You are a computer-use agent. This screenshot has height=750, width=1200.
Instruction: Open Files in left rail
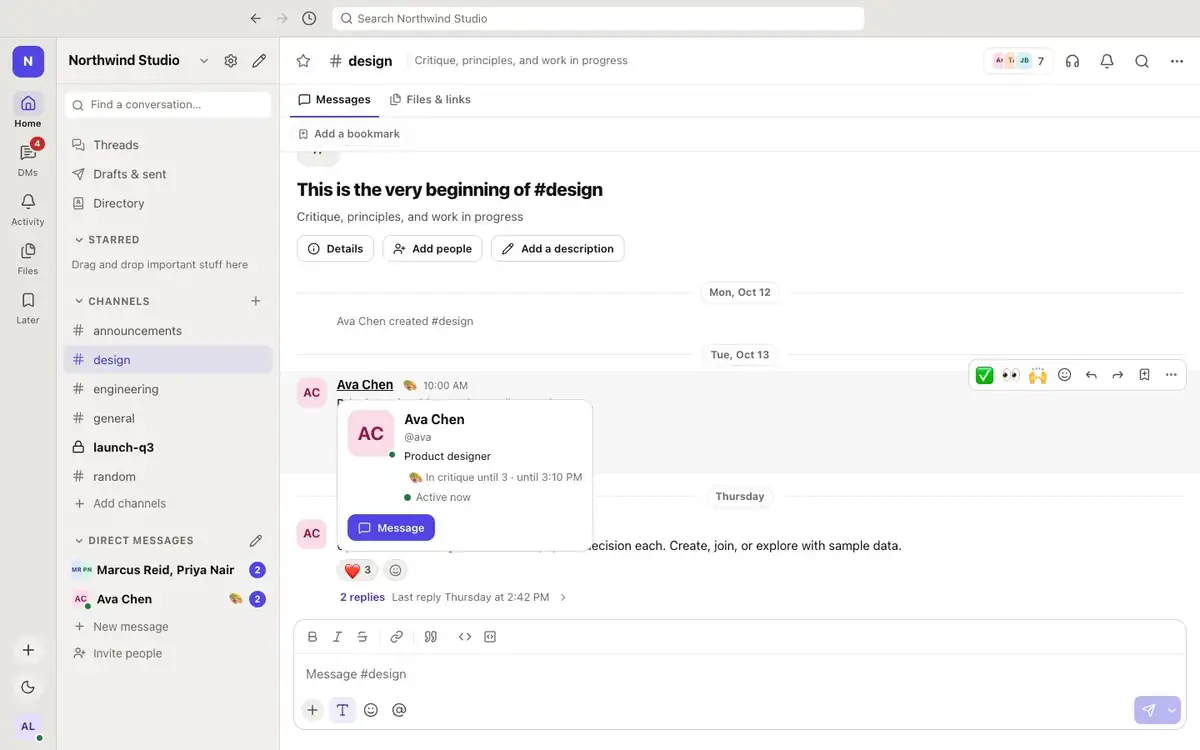(x=28, y=258)
